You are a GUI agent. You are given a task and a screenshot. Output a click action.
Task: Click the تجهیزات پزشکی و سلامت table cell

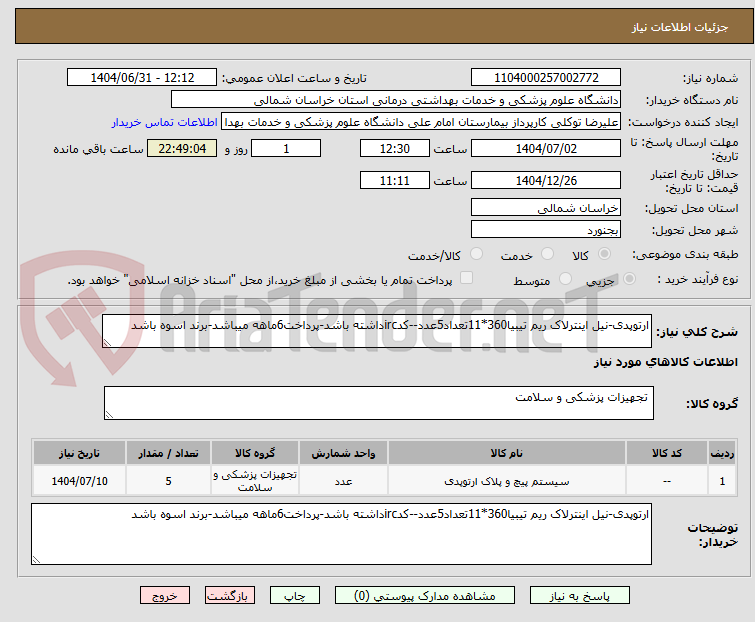[x=255, y=480]
